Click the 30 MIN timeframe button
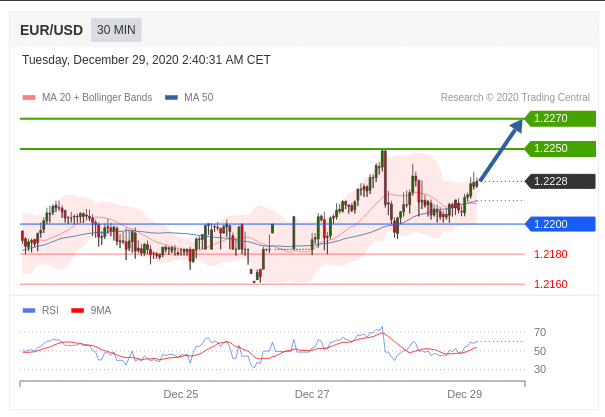 pyautogui.click(x=116, y=30)
